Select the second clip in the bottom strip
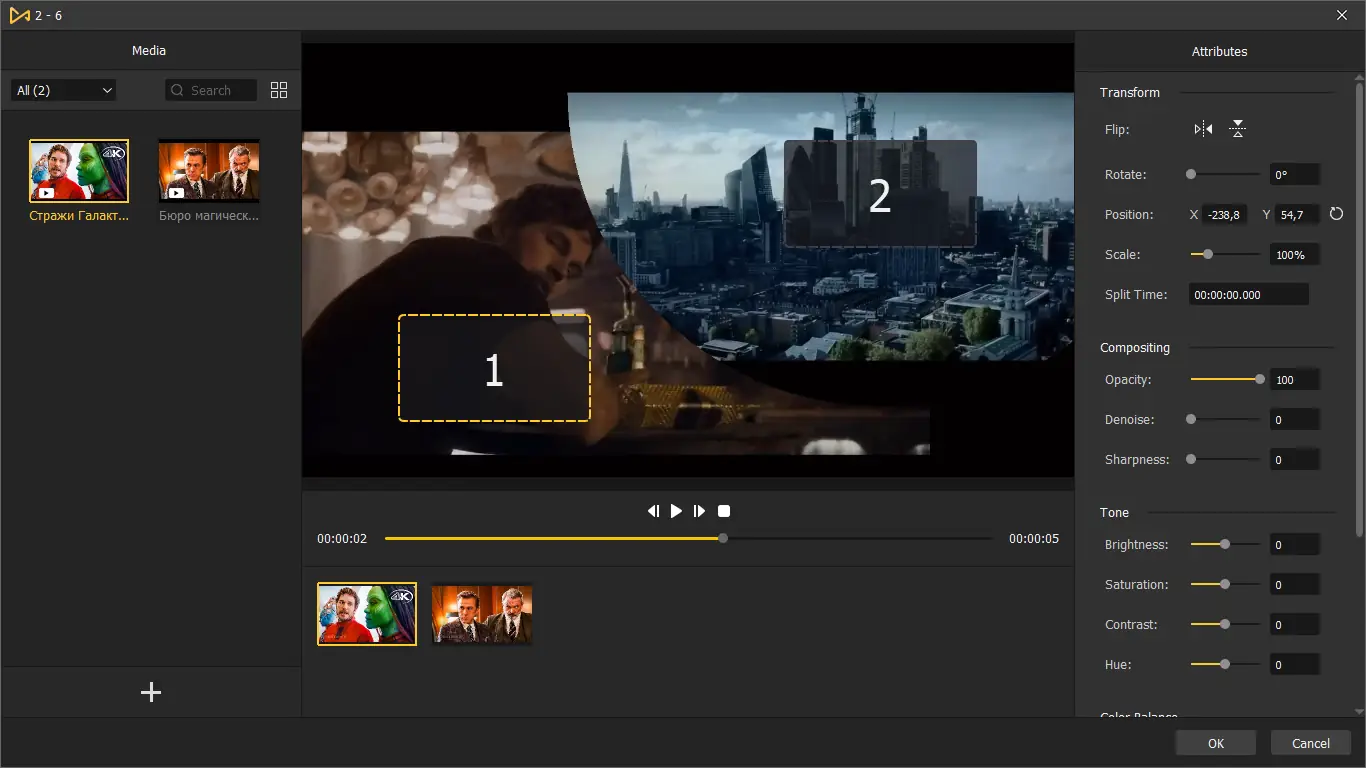The image size is (1366, 768). (x=482, y=613)
